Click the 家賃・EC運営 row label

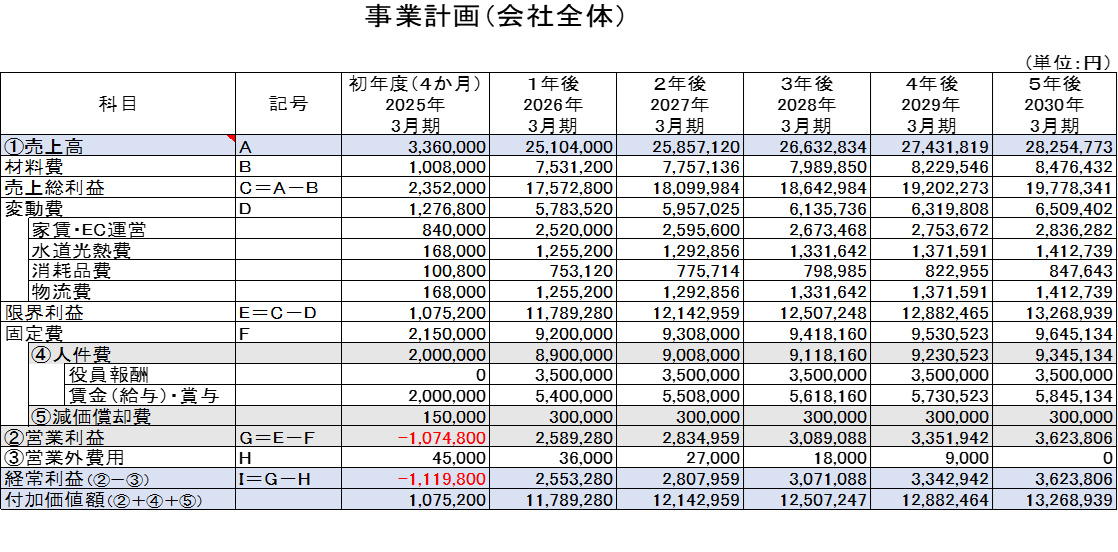88,229
